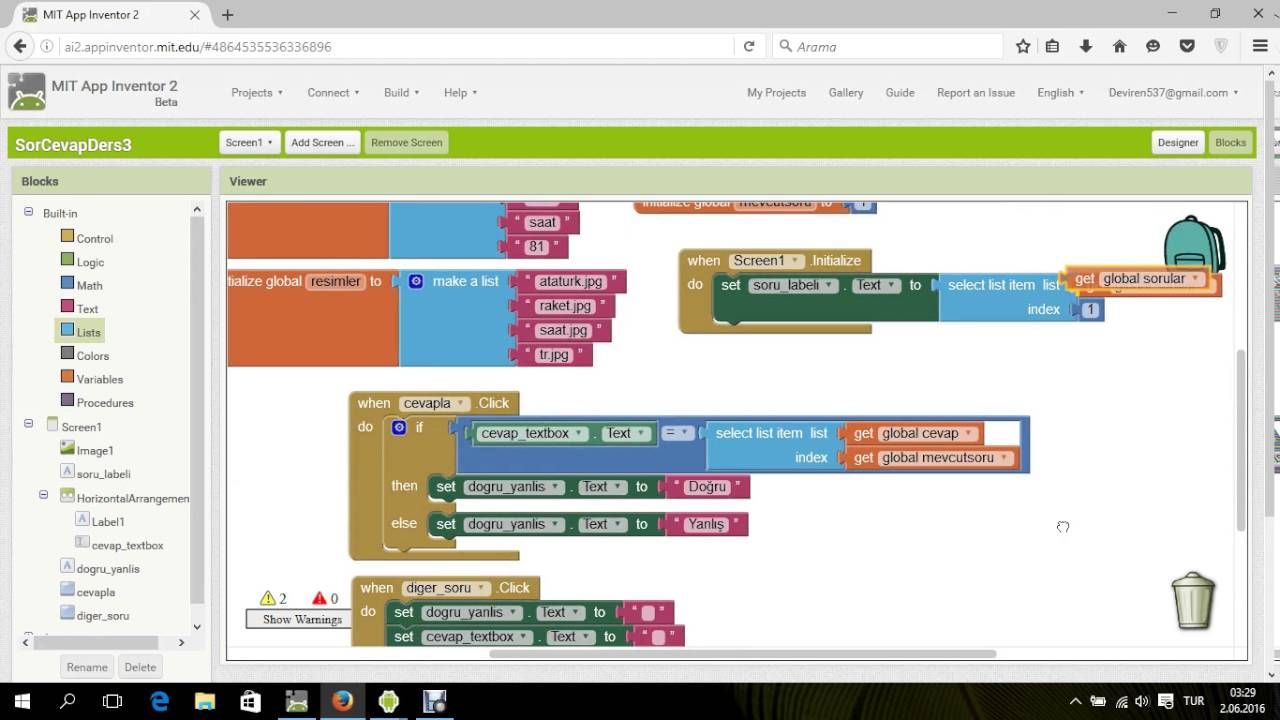Open the Connect menu
1280x720 pixels.
tap(333, 92)
